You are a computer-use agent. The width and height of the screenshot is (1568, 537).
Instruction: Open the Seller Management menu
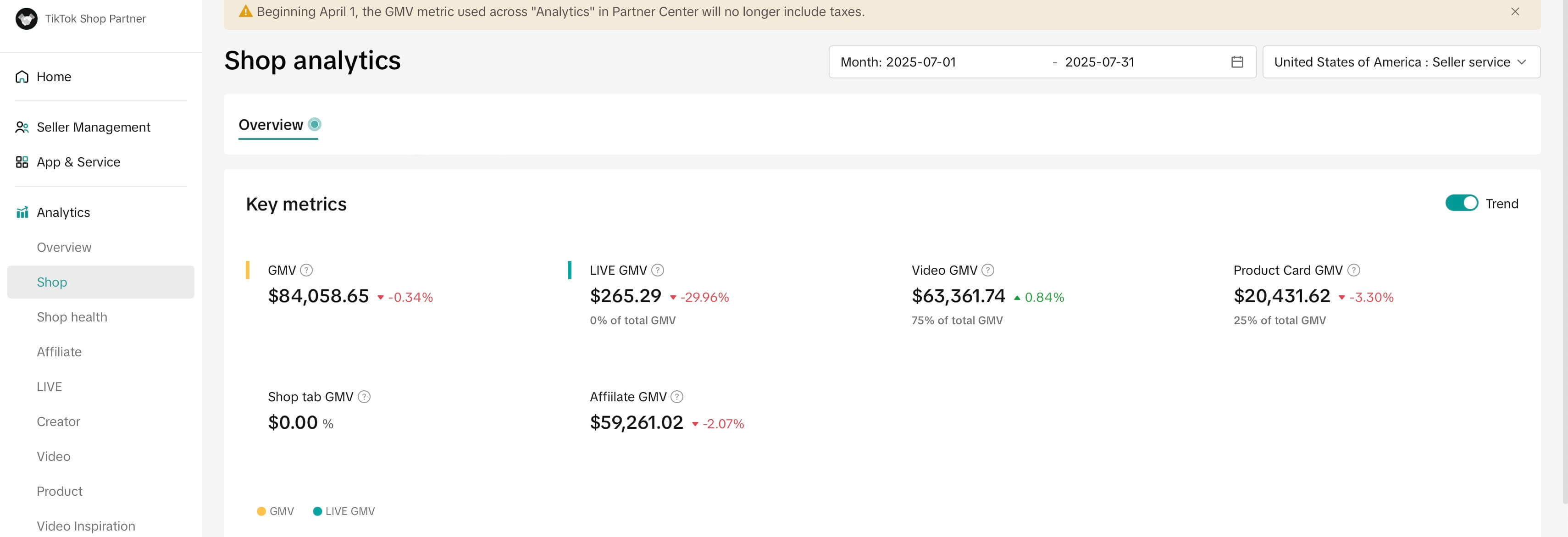(x=93, y=127)
